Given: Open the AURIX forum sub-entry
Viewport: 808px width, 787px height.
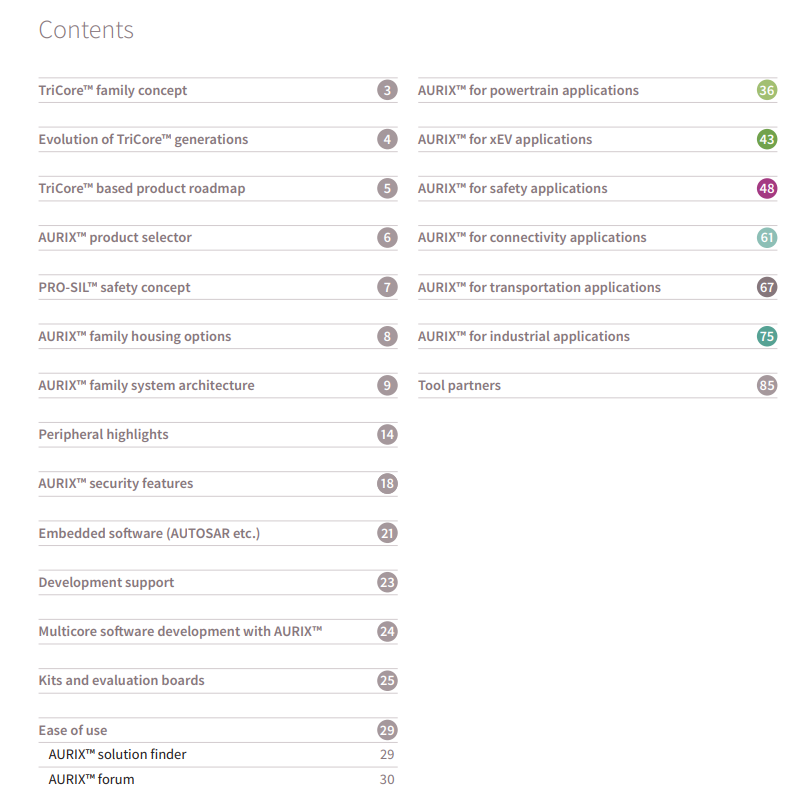Looking at the screenshot, I should 91,779.
